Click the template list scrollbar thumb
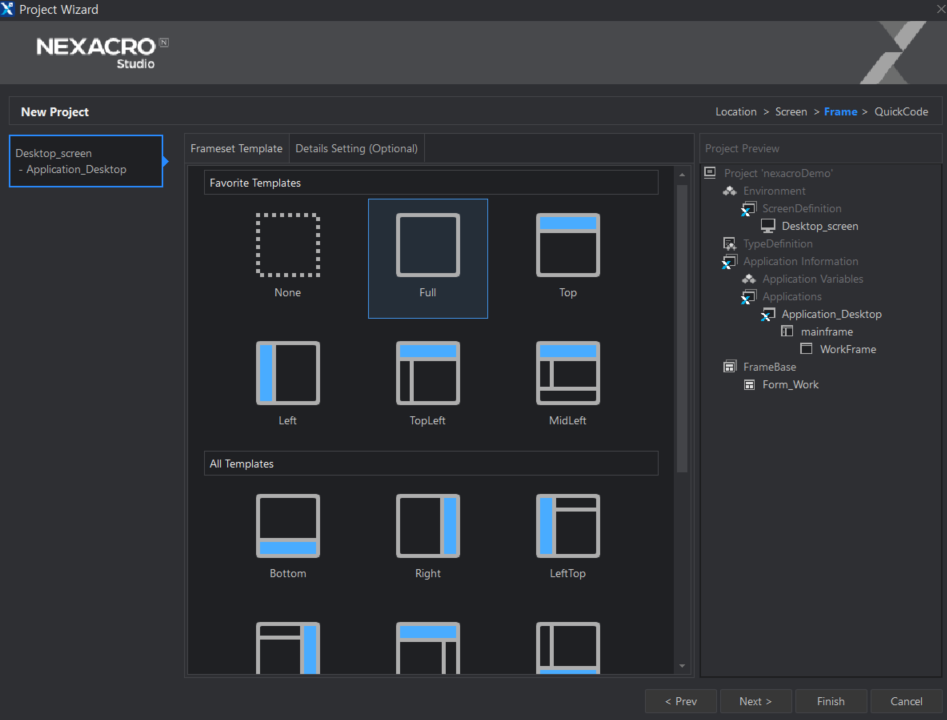 pyautogui.click(x=682, y=328)
